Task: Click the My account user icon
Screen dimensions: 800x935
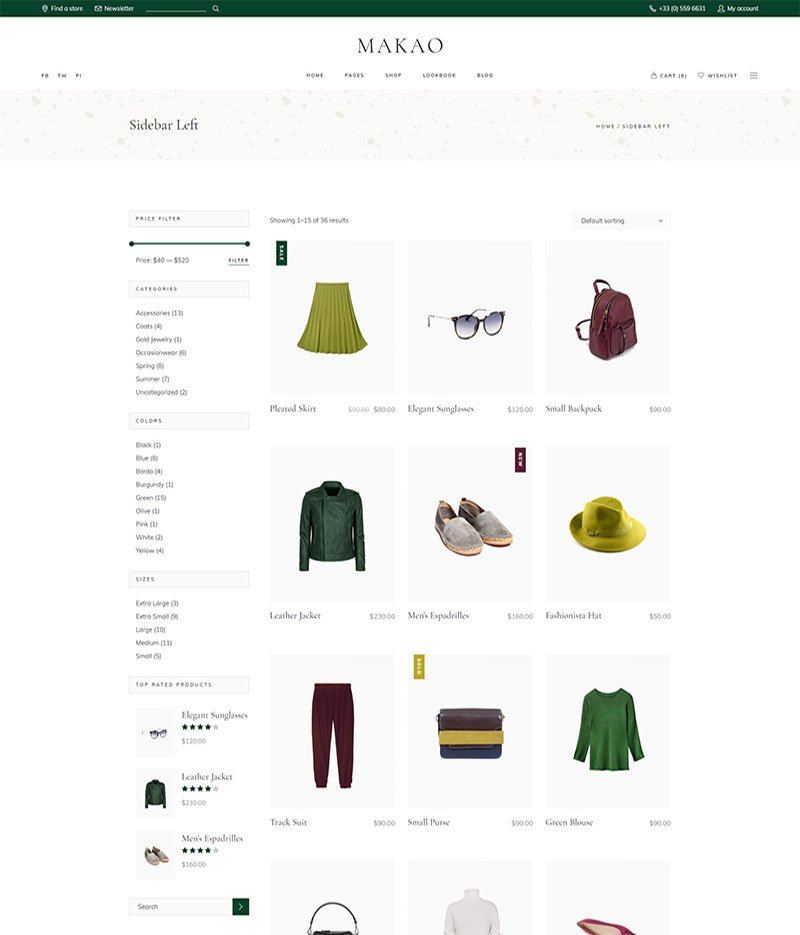Action: 721,8
